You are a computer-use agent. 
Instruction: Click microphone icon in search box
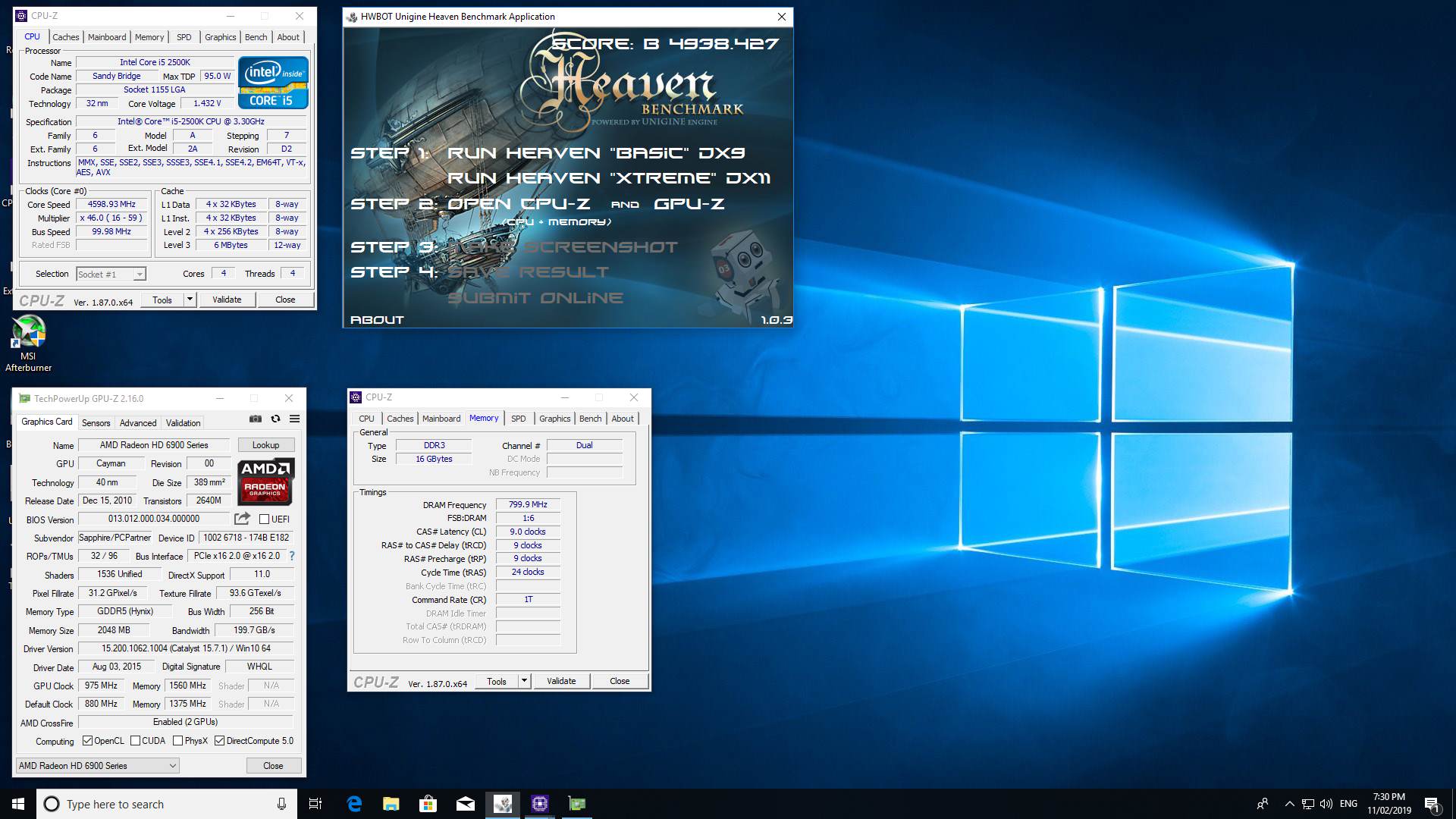pyautogui.click(x=281, y=804)
